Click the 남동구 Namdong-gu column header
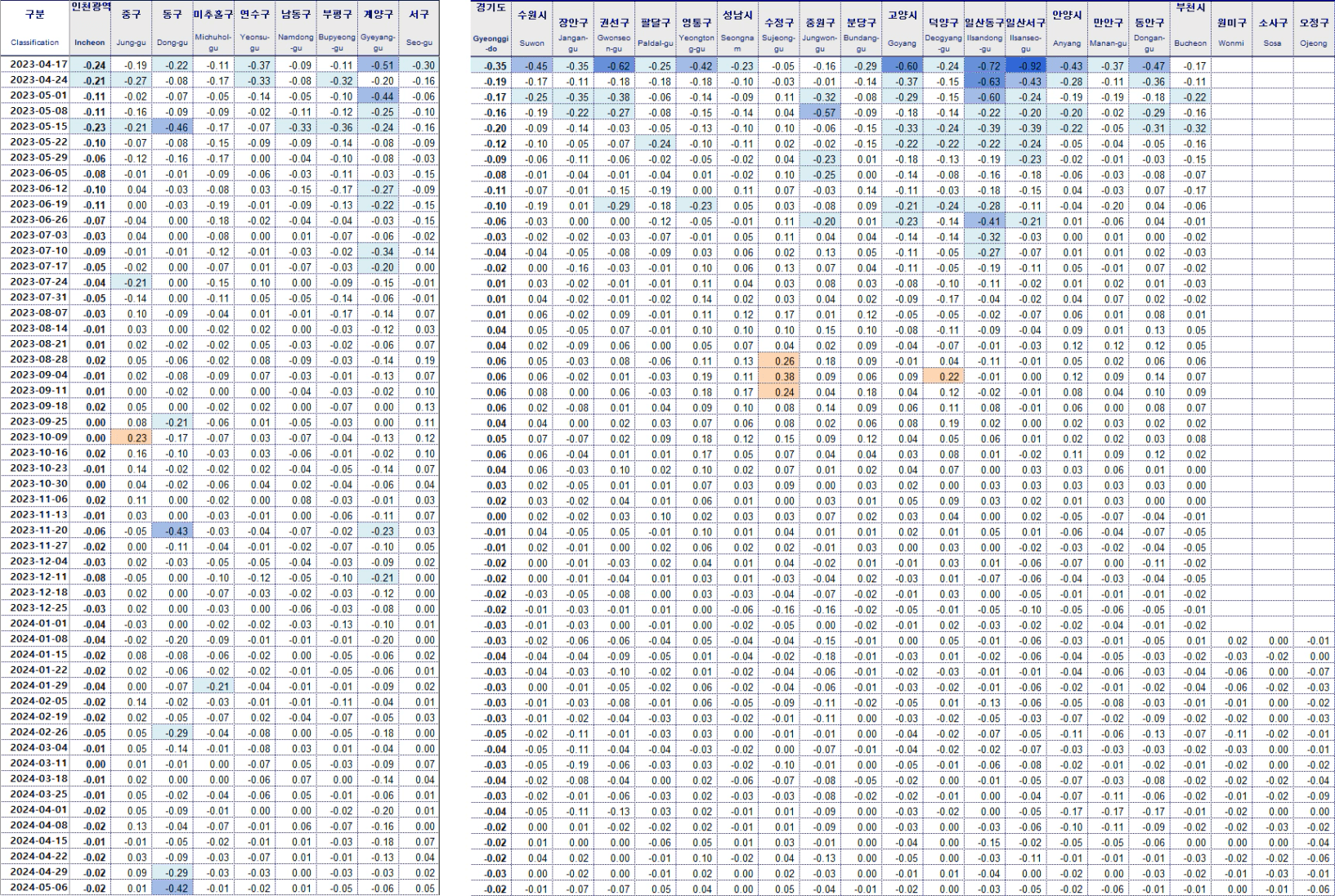This screenshot has width=1335, height=896. [x=296, y=28]
